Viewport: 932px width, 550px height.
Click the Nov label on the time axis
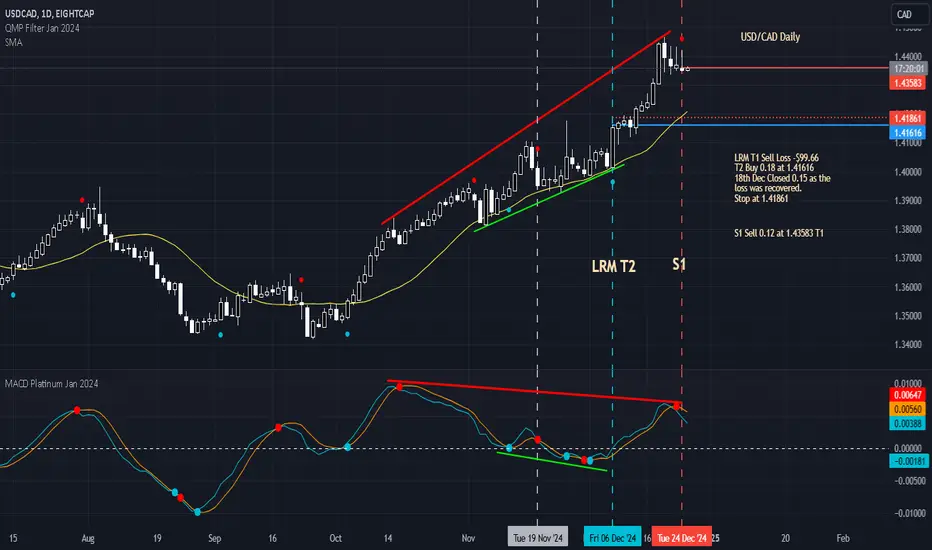tap(468, 538)
